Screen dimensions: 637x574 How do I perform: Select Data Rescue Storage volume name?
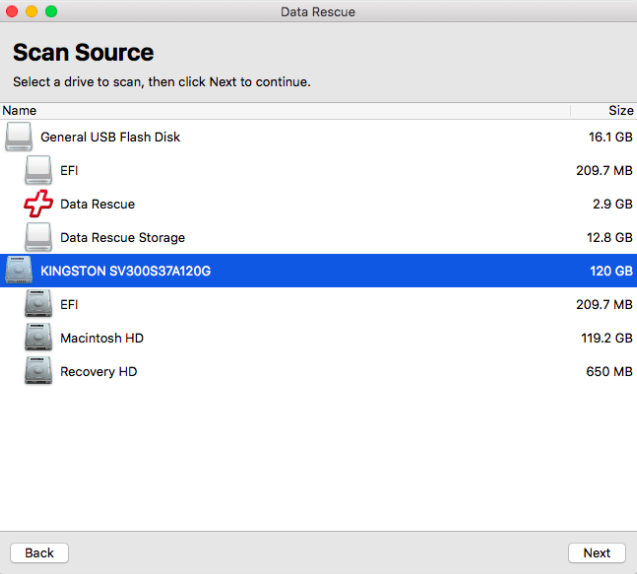pyautogui.click(x=123, y=237)
